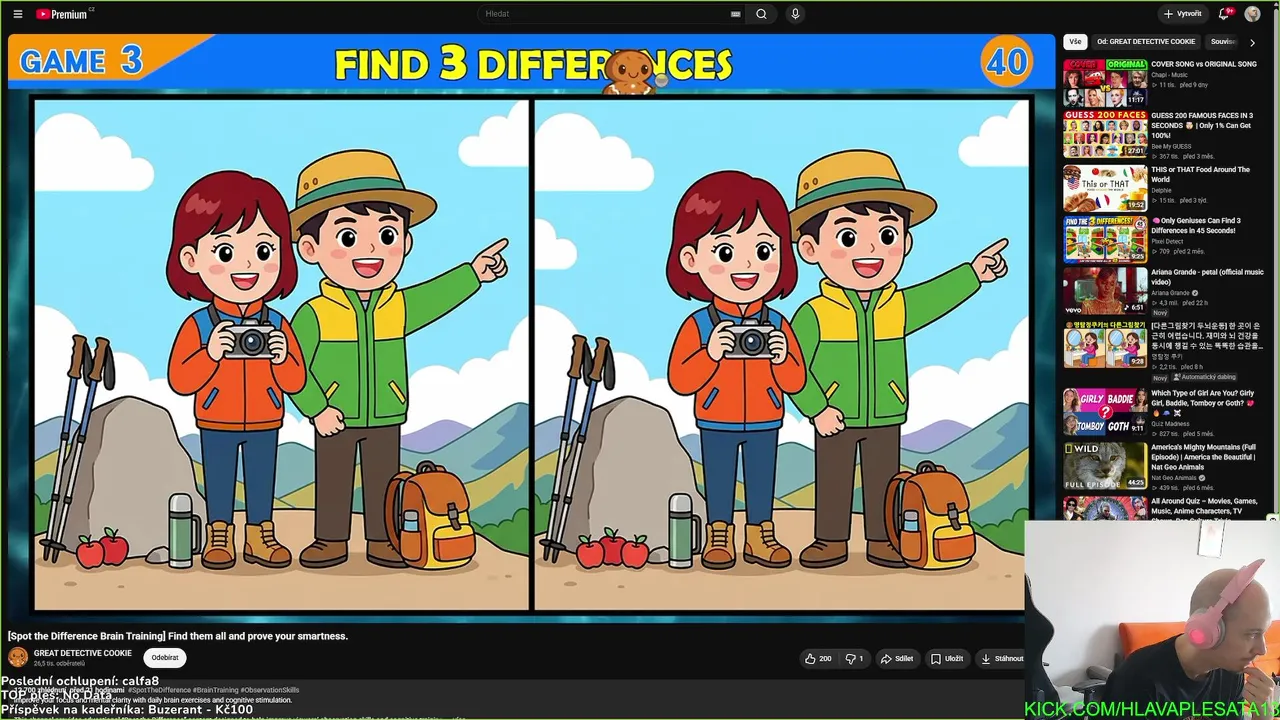This screenshot has height=720, width=1280.
Task: Open Only Geniuses Can Find 3 Differences thumbnail
Action: pyautogui.click(x=1105, y=238)
